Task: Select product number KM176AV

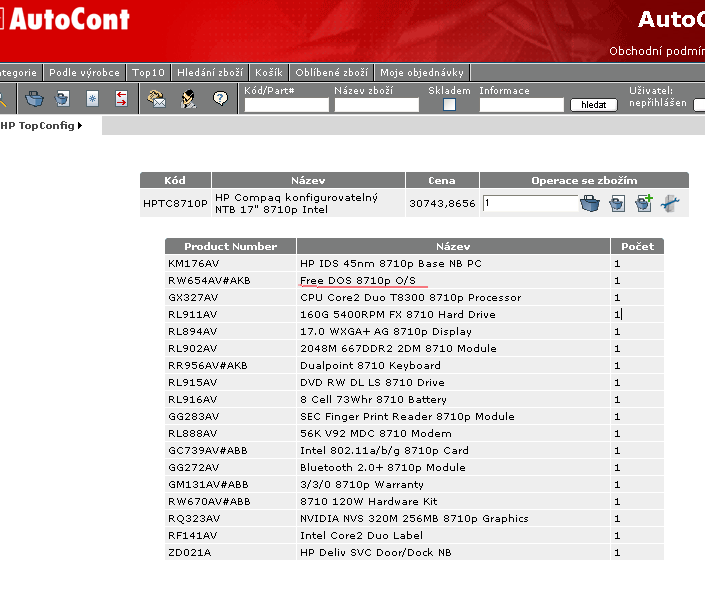Action: click(193, 264)
